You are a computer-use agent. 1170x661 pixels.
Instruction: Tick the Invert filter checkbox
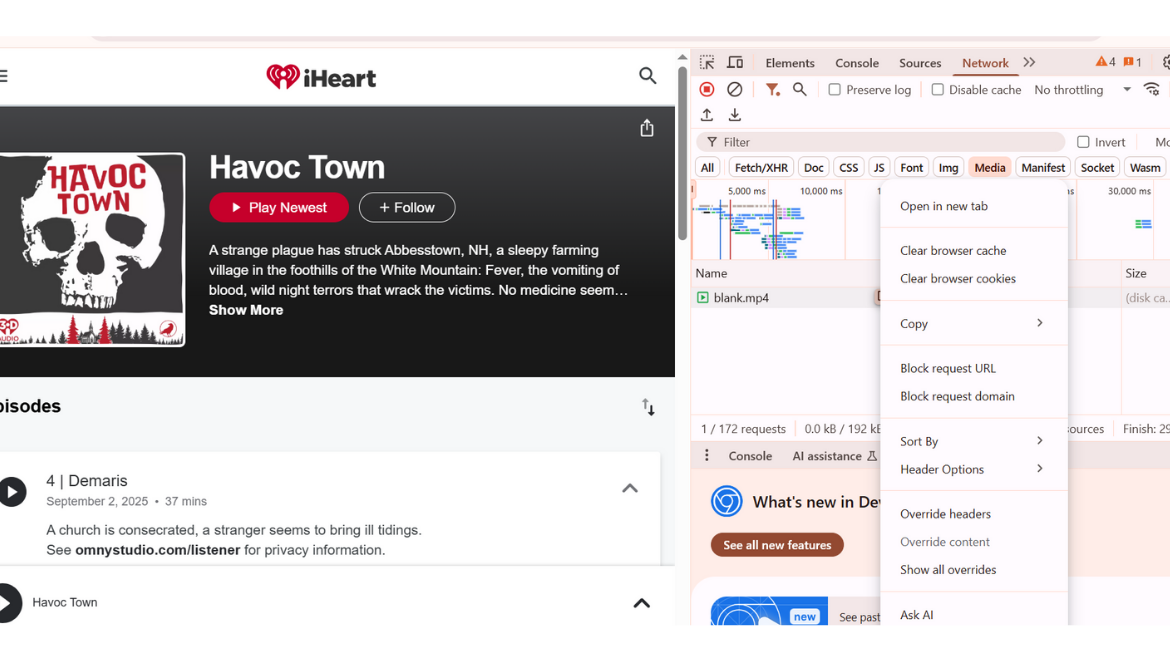tap(1083, 142)
